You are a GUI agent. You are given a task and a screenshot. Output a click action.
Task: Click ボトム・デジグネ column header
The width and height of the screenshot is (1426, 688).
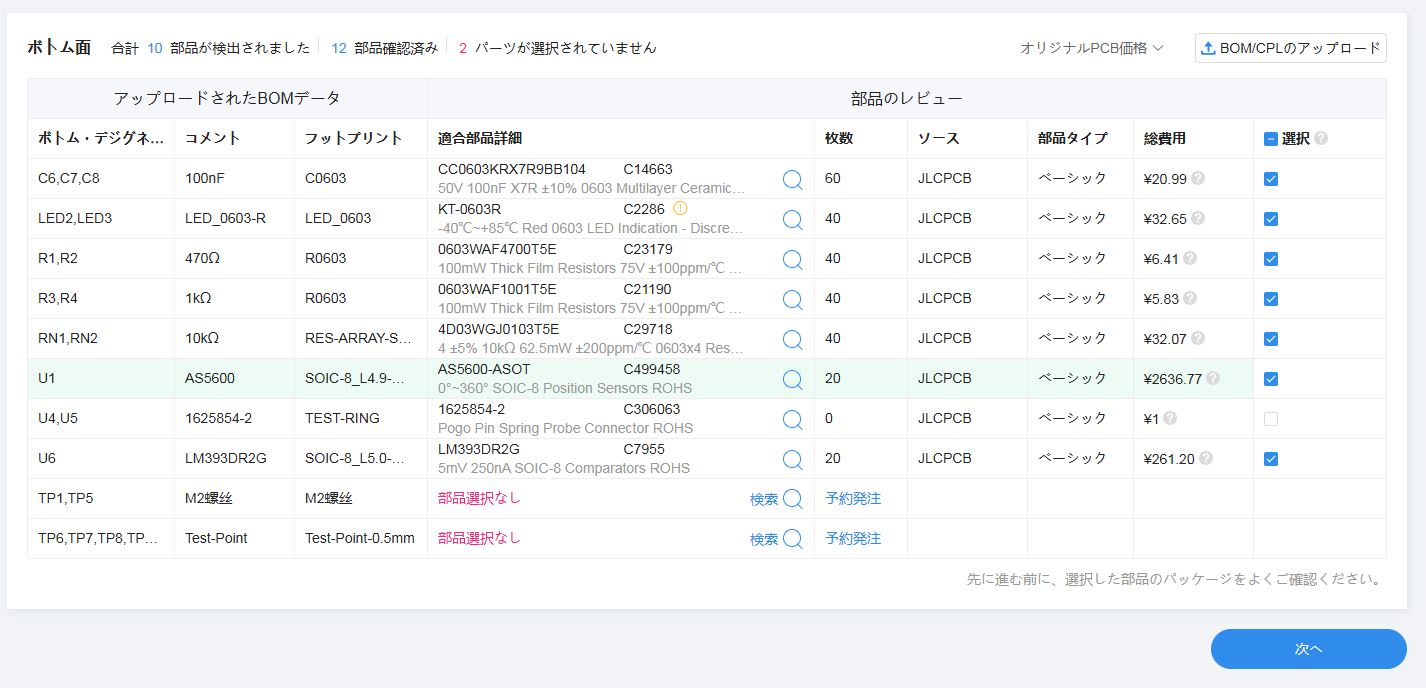point(101,139)
